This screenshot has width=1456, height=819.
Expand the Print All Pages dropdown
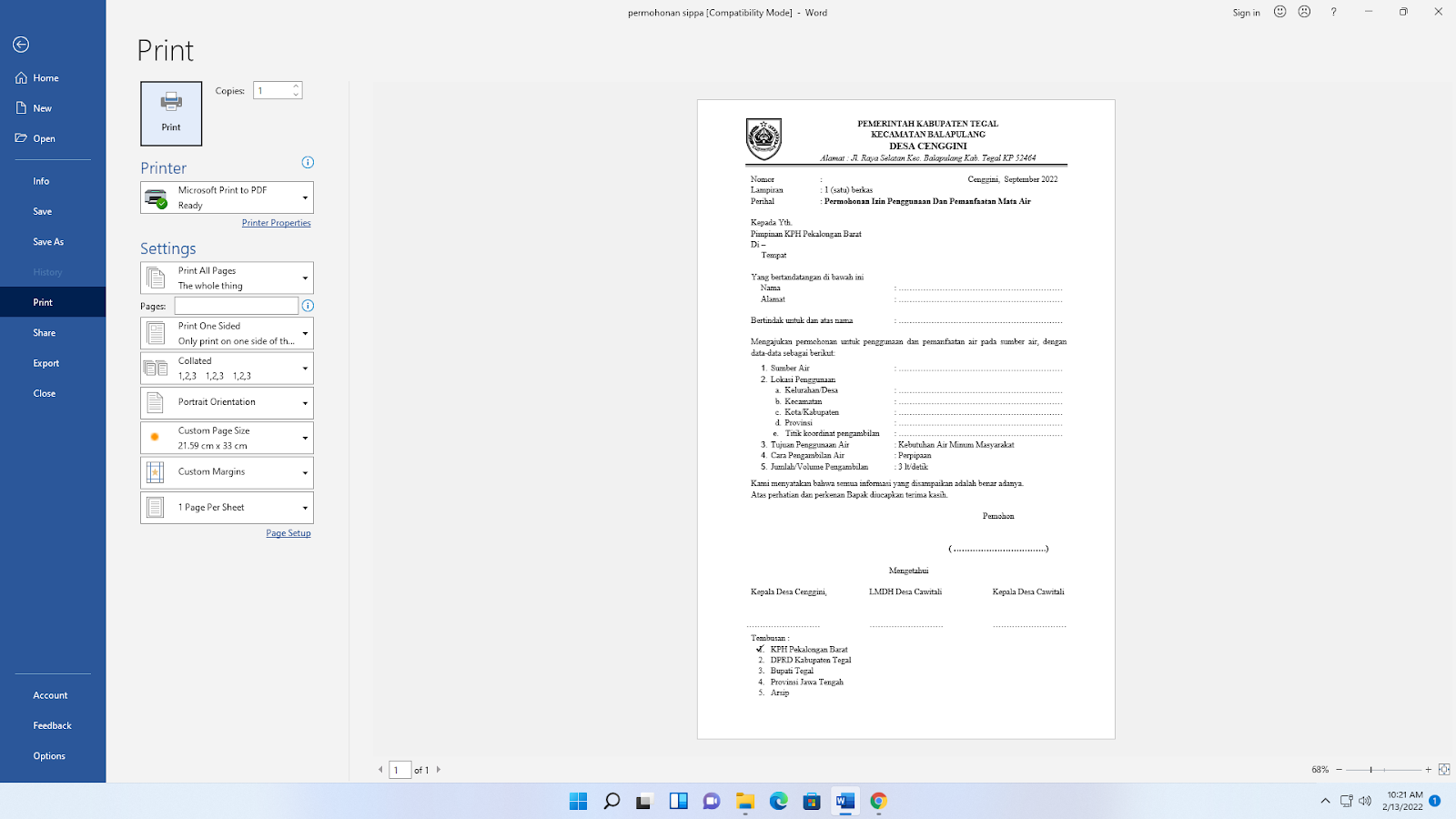[227, 278]
